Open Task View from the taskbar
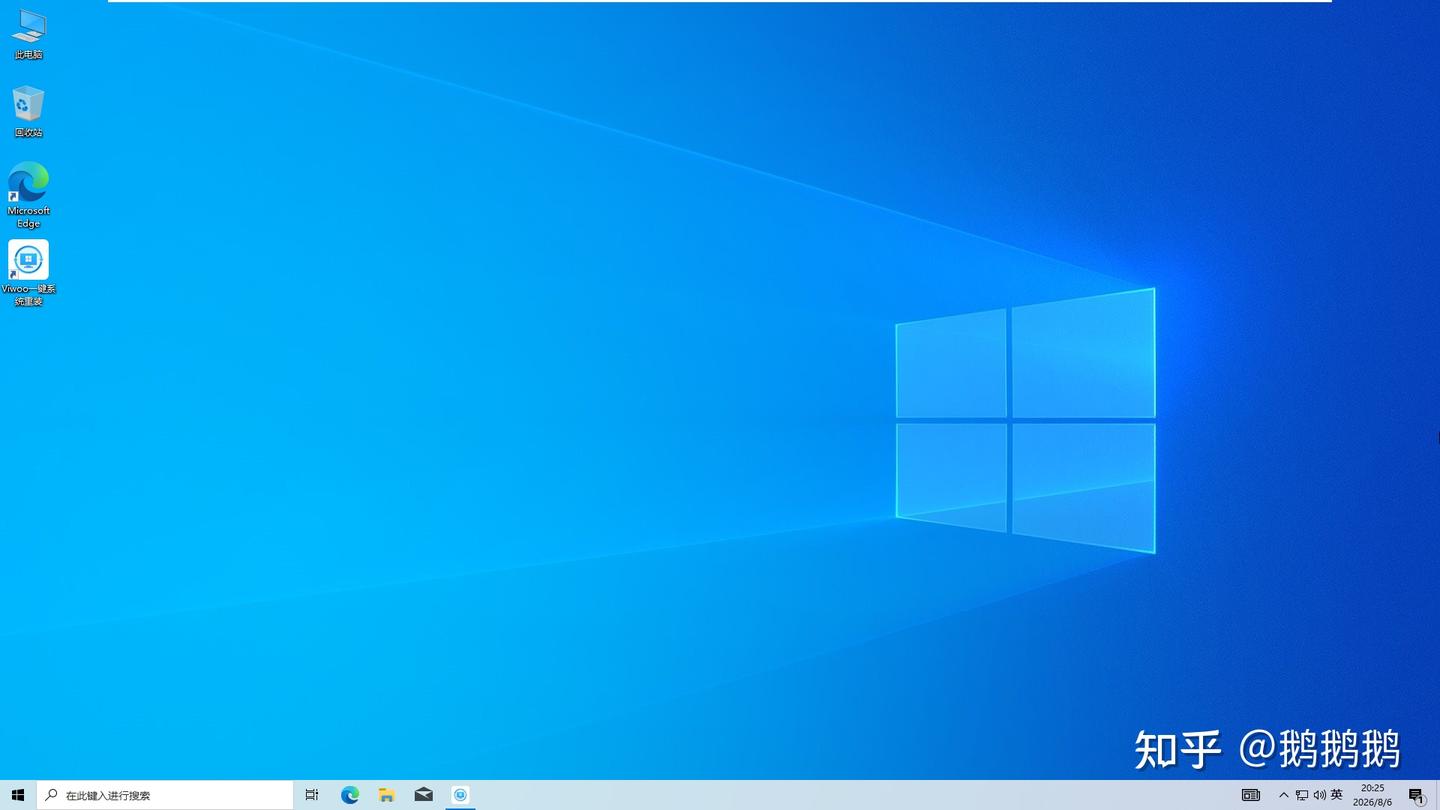1440x810 pixels. (x=312, y=795)
